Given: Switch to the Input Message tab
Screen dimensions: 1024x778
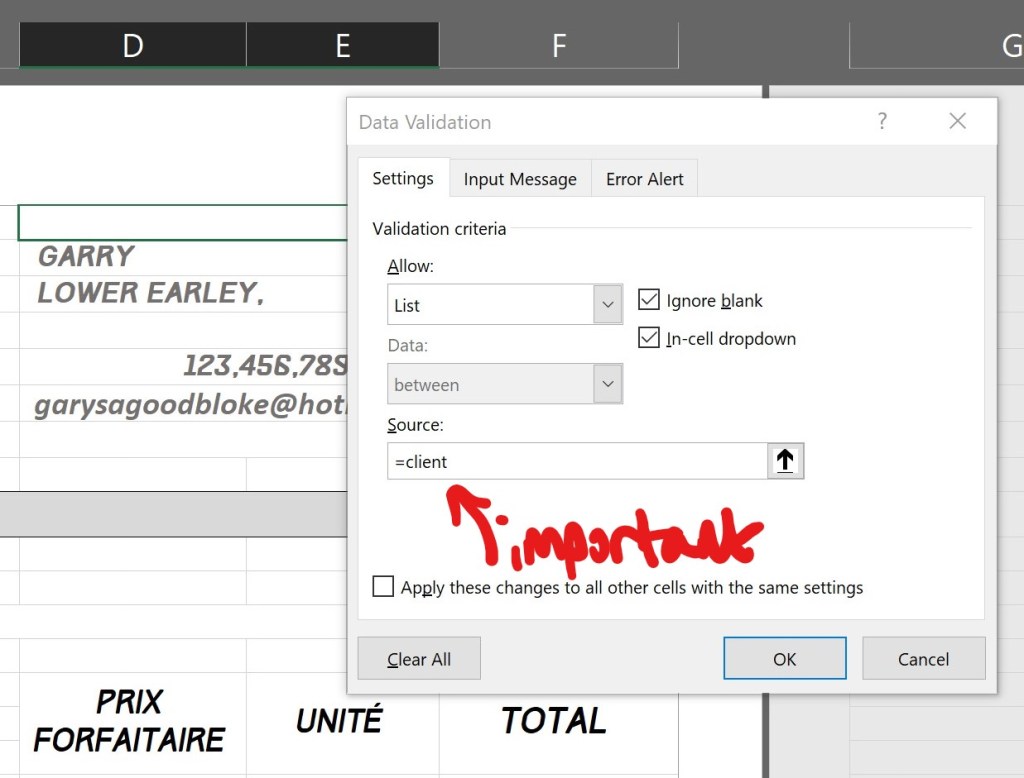Looking at the screenshot, I should 520,179.
